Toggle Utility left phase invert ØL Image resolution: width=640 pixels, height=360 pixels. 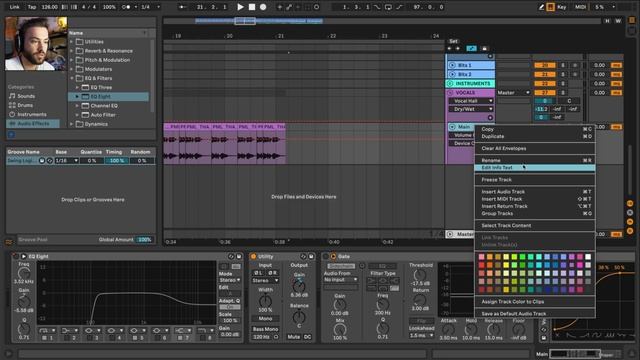point(258,273)
